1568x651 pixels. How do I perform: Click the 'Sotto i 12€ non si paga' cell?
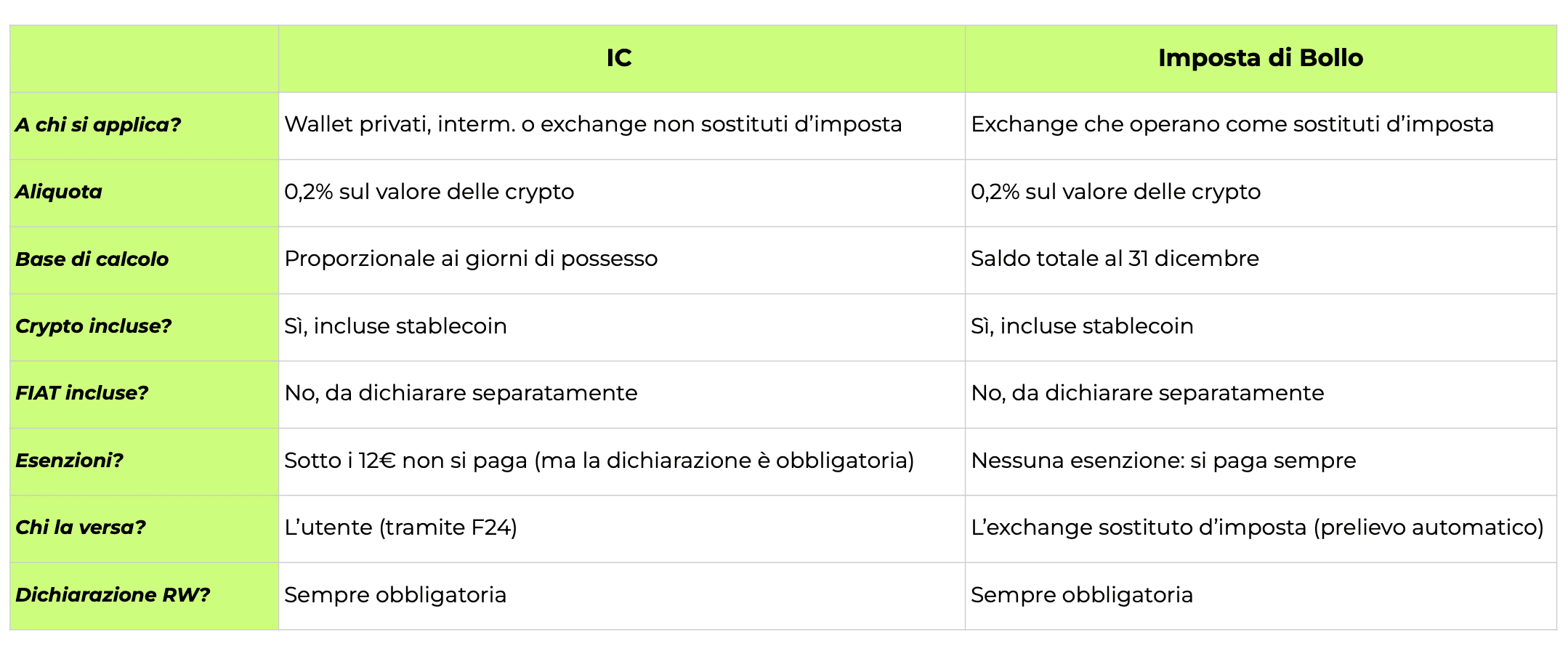[x=599, y=461]
